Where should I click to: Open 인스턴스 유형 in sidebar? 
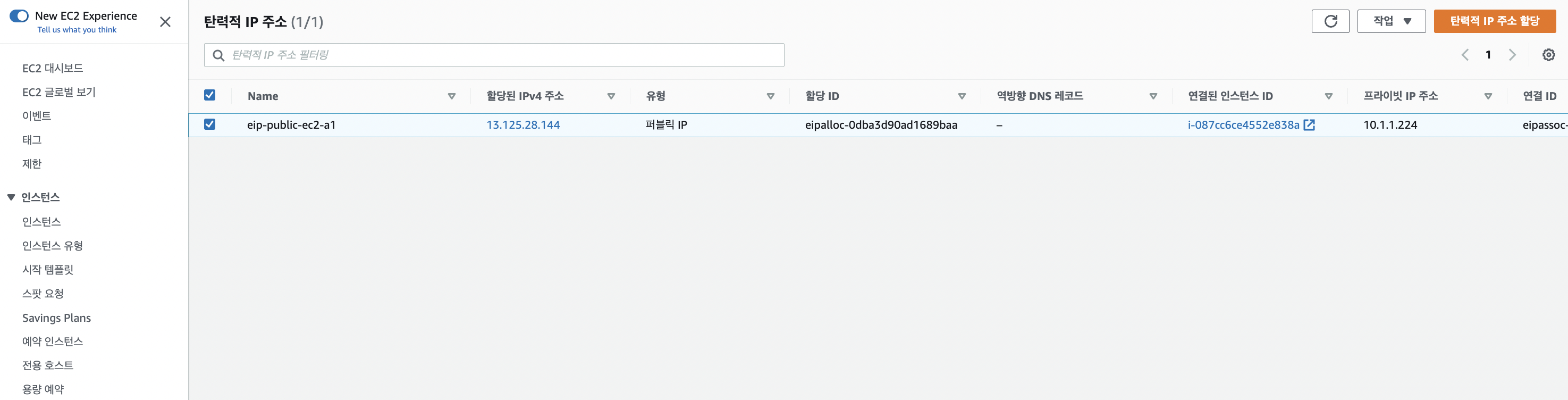(52, 245)
